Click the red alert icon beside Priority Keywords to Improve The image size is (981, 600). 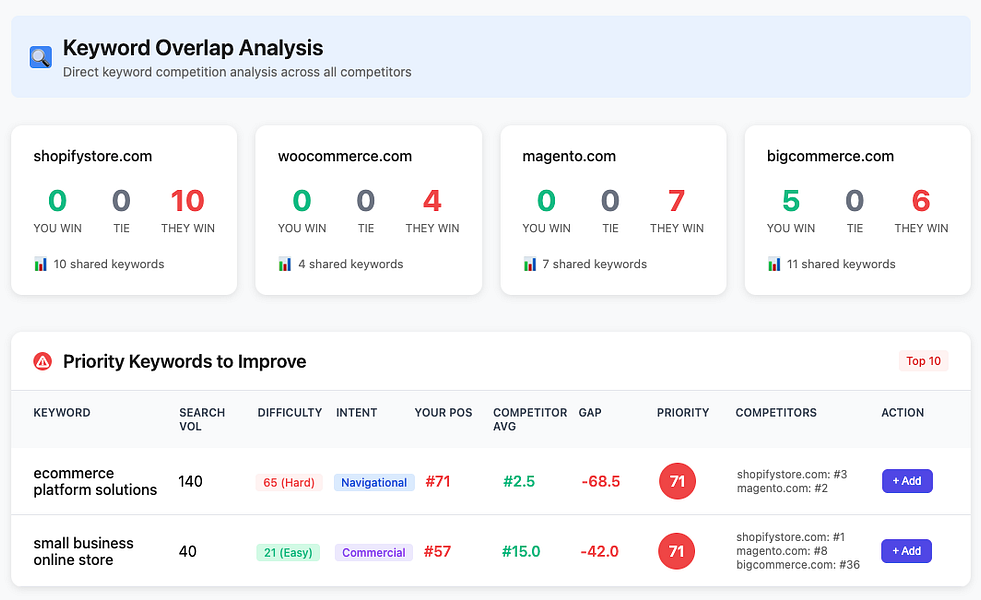tap(41, 361)
